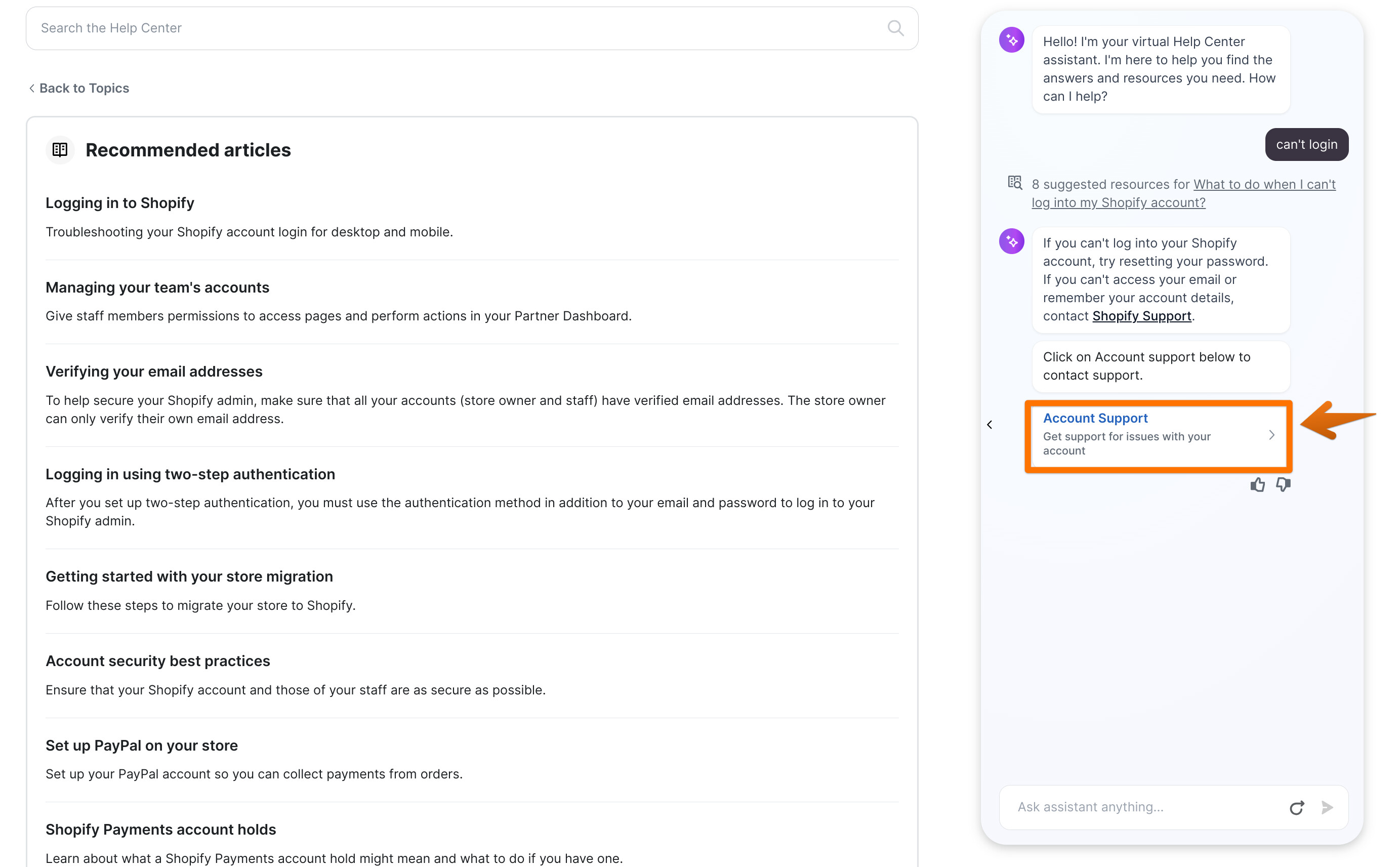Collapse the chat panel with left chevron
The width and height of the screenshot is (1400, 867).
pyautogui.click(x=990, y=425)
